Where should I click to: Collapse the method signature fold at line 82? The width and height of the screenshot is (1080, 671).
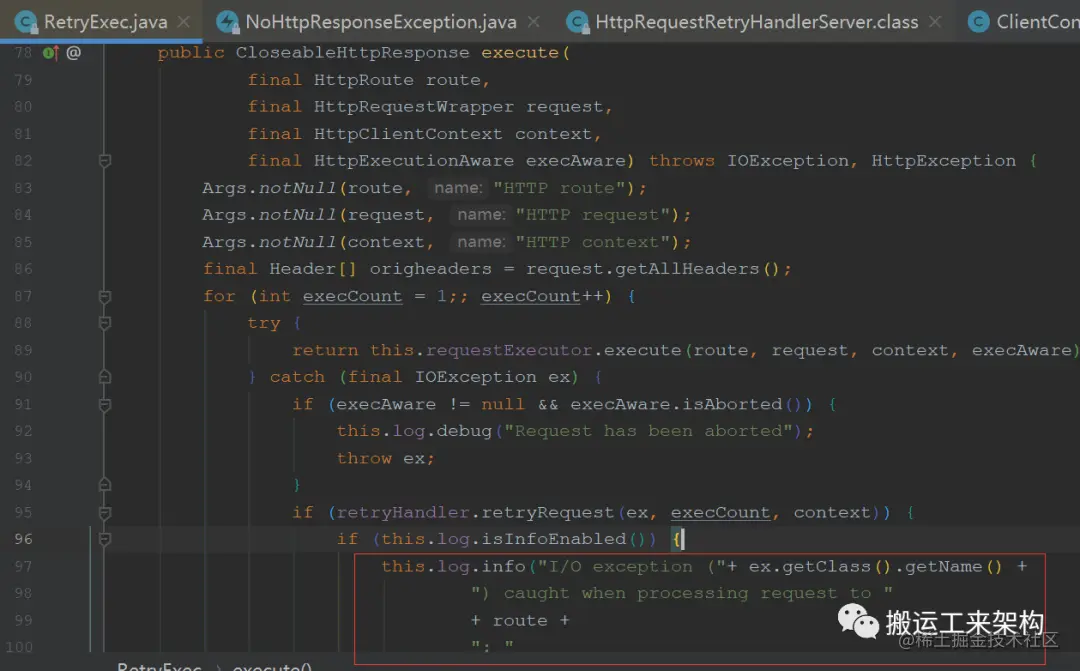pyautogui.click(x=105, y=161)
